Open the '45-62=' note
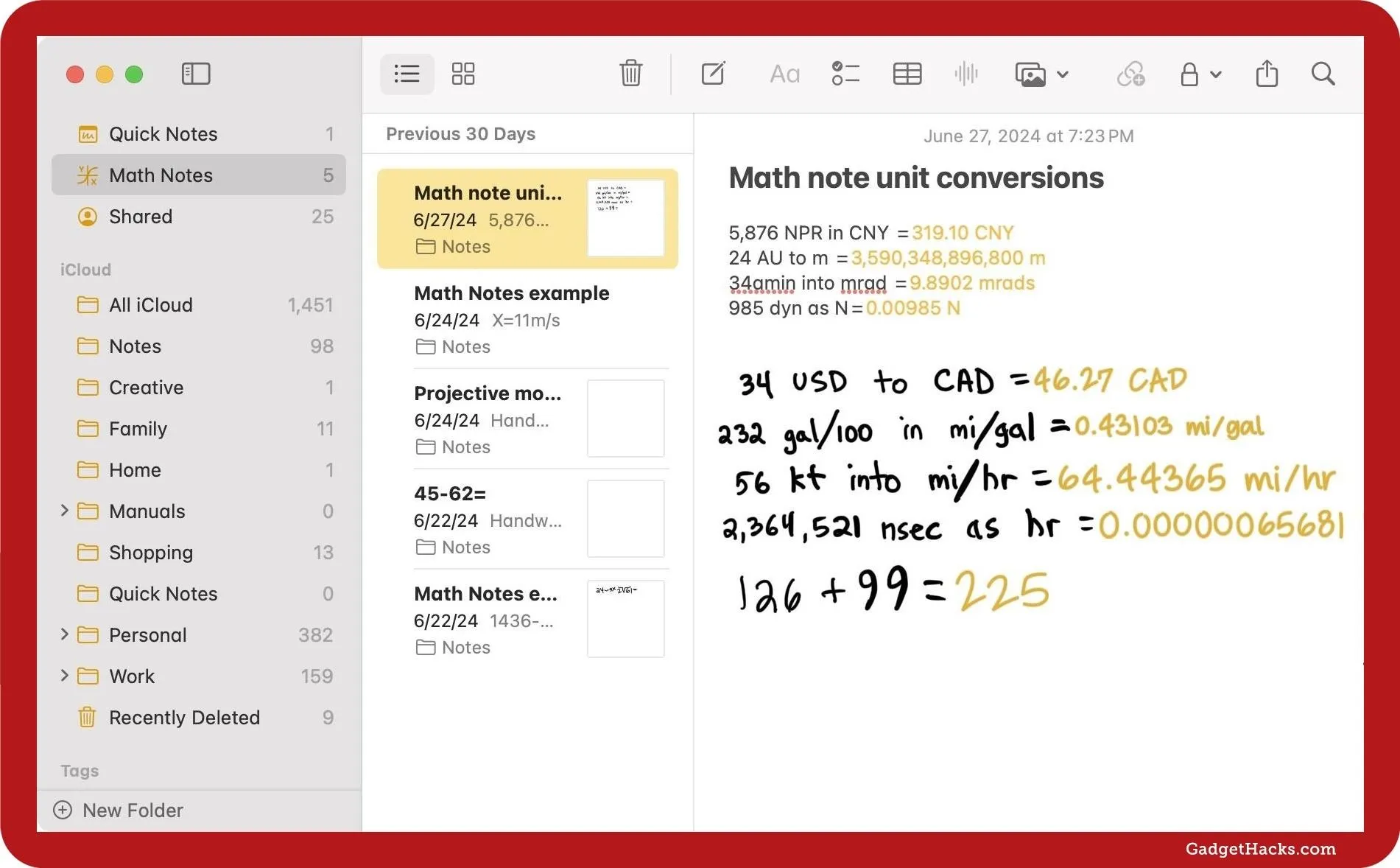1400x868 pixels. (x=527, y=519)
